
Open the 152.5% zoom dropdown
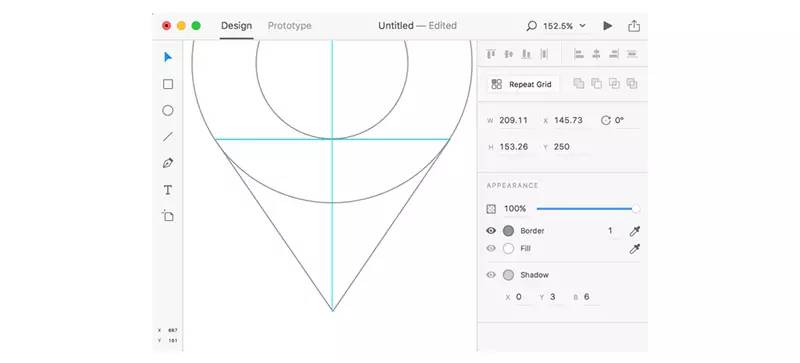click(557, 26)
